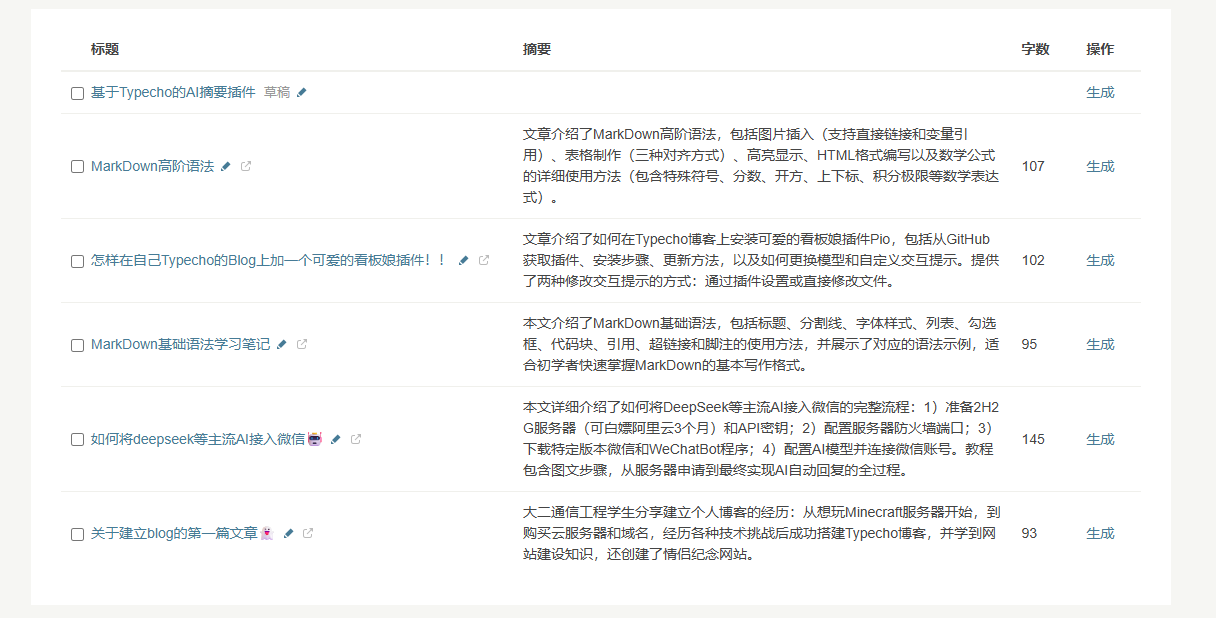This screenshot has width=1216, height=618.
Task: Click the edit pencil icon beside MarkDown高阶语法
Action: tap(226, 166)
